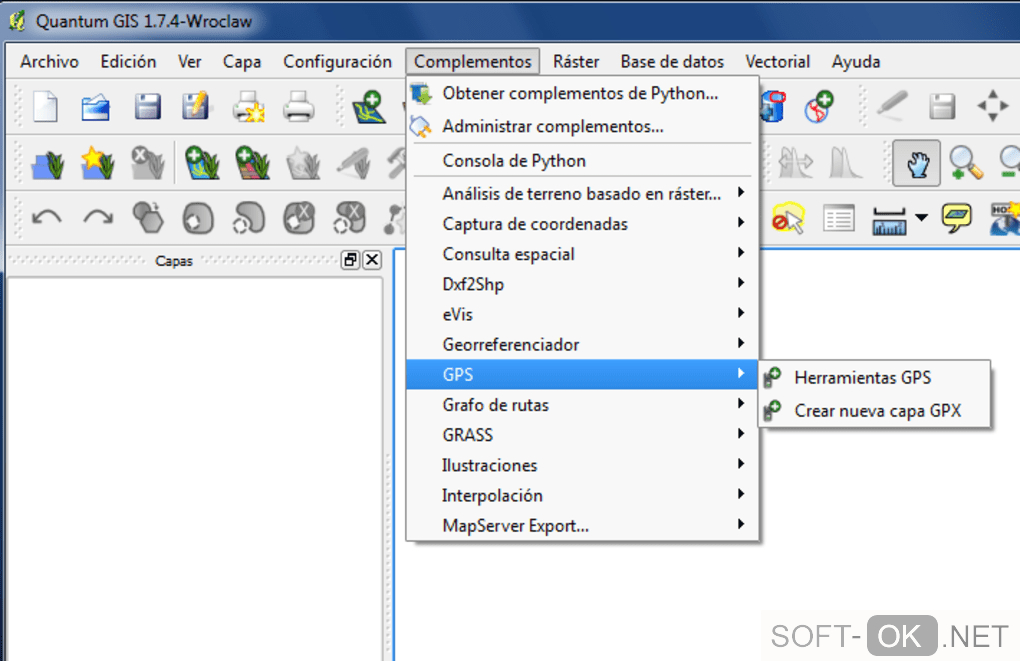Select the Pan Map hand tool
Image resolution: width=1020 pixels, height=661 pixels.
pos(917,163)
